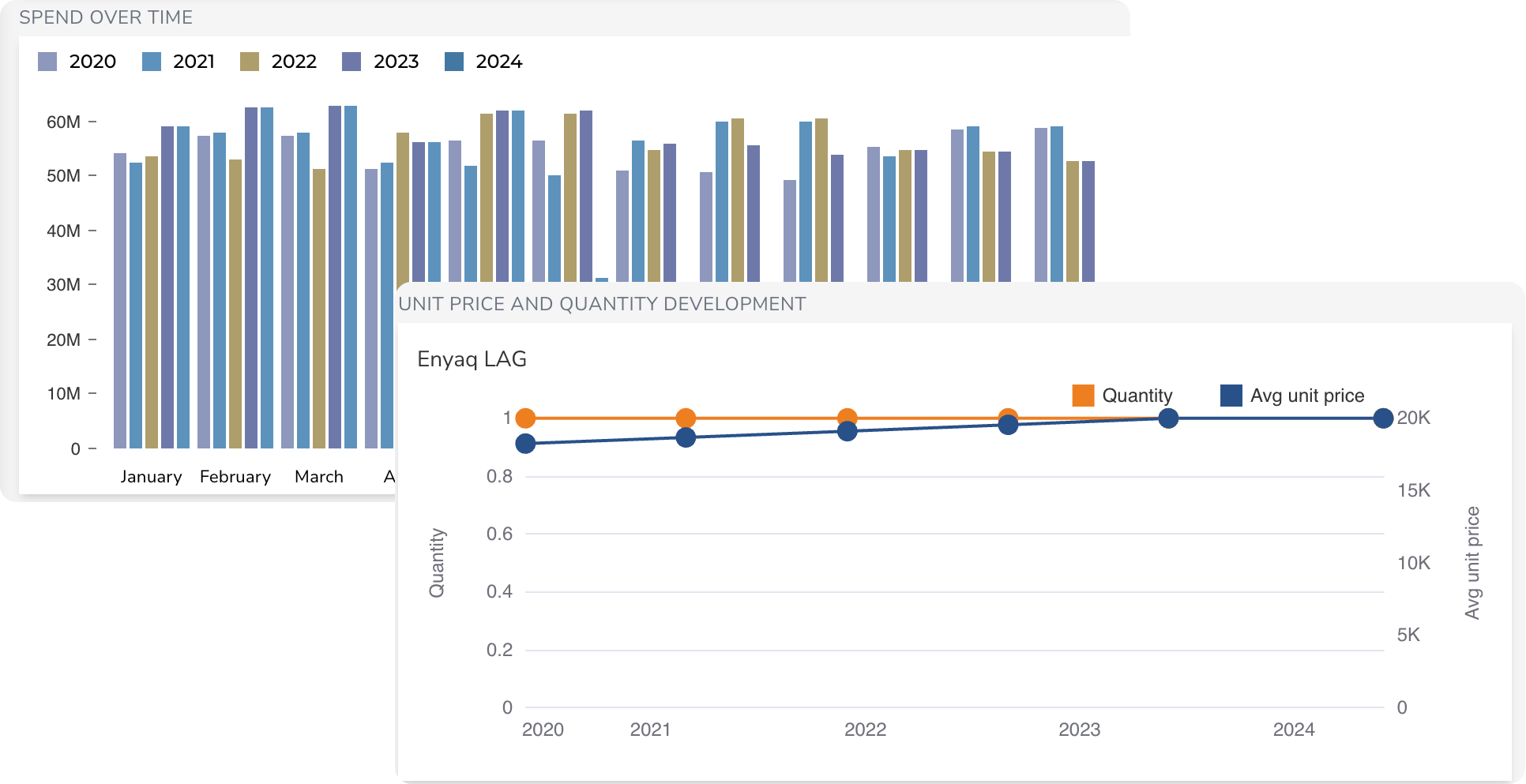Image resolution: width=1526 pixels, height=784 pixels.
Task: Click the February 2024 bar
Action: tap(267, 278)
